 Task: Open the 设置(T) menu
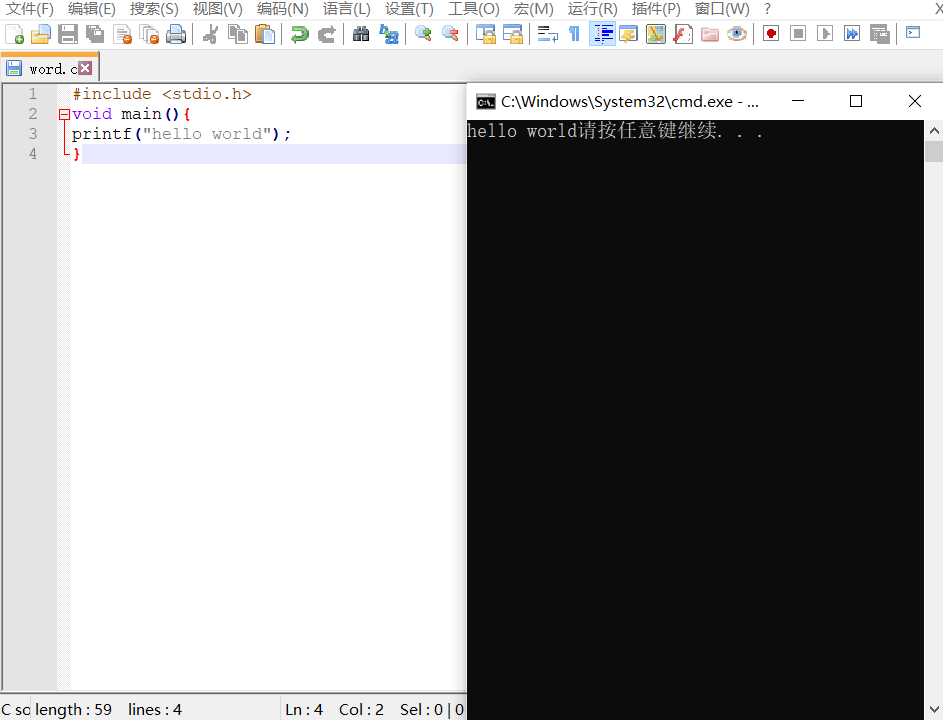(409, 9)
